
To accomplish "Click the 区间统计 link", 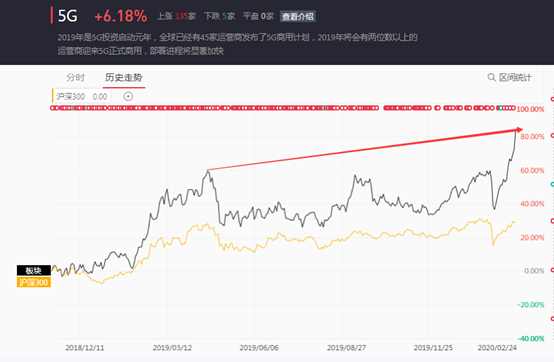I will point(515,77).
